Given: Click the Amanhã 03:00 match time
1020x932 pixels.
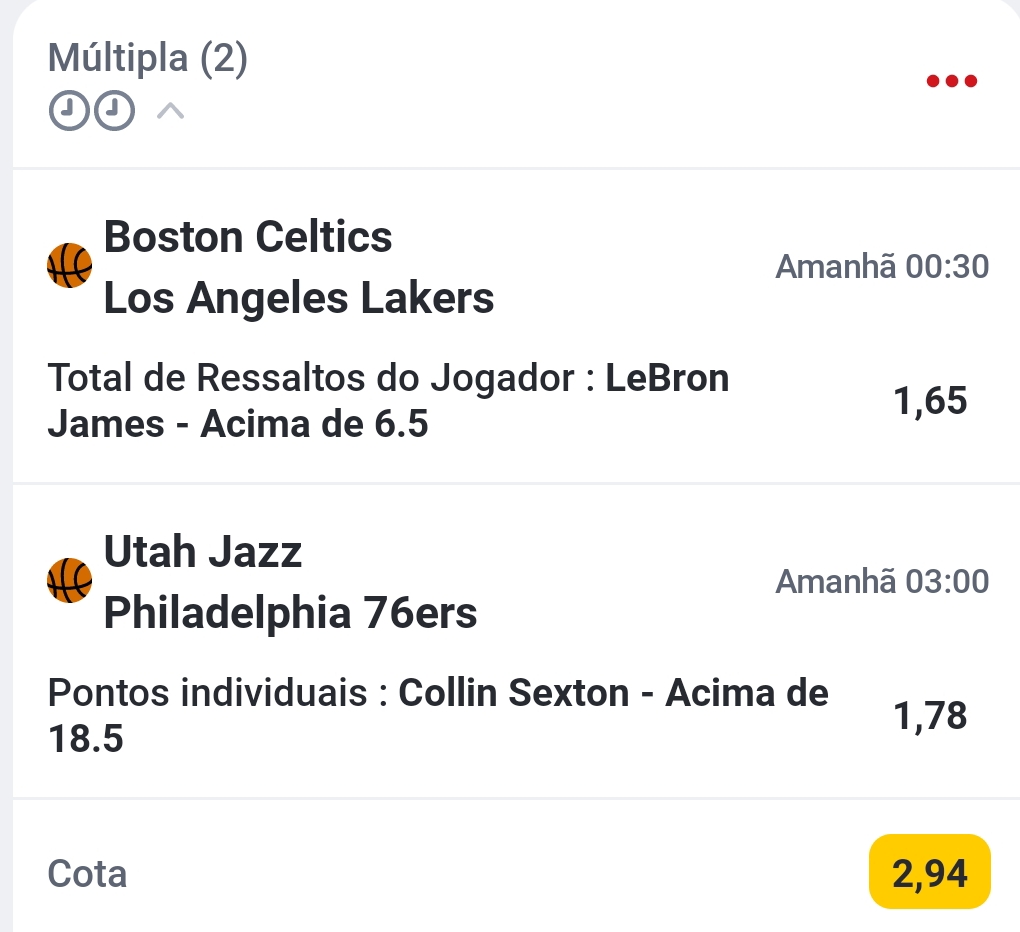Looking at the screenshot, I should [882, 581].
